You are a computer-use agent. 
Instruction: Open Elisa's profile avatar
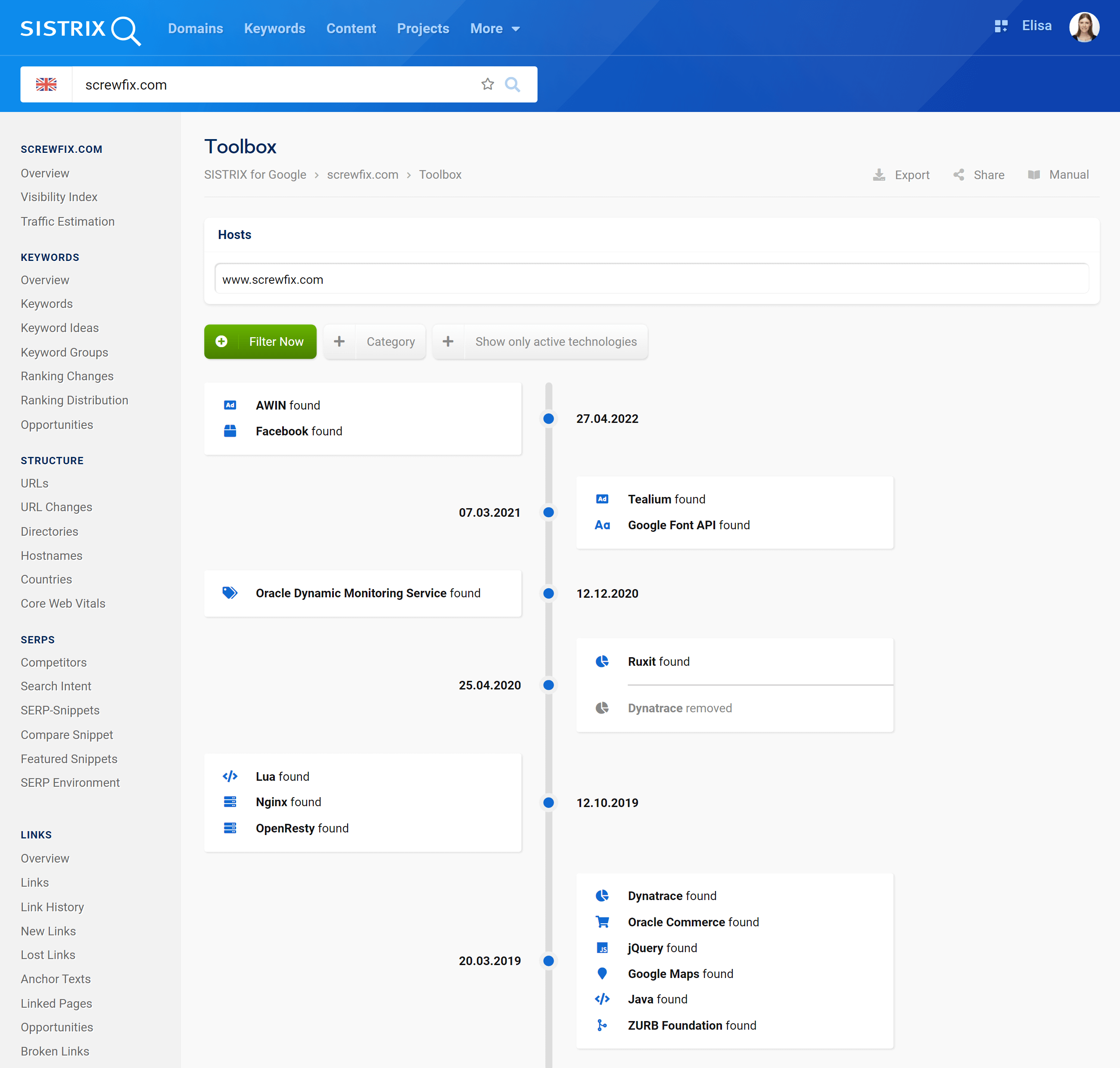1083,27
